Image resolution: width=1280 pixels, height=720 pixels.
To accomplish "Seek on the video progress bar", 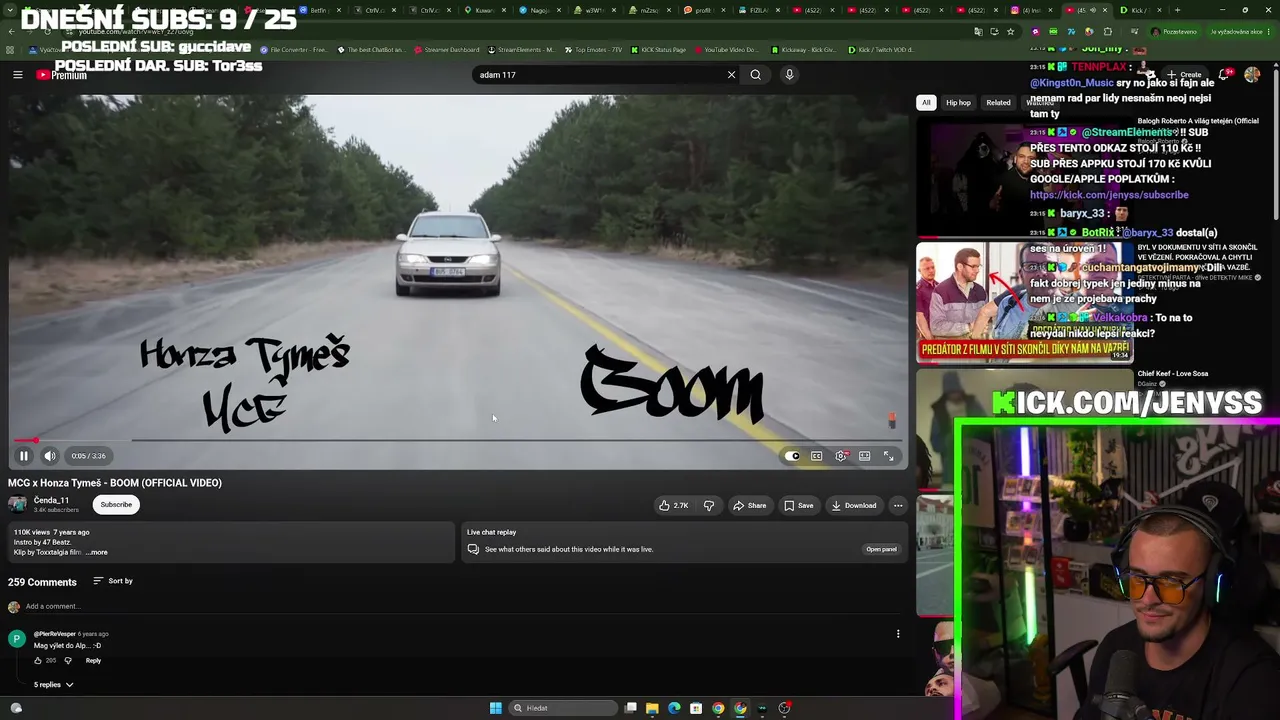I will 458,440.
